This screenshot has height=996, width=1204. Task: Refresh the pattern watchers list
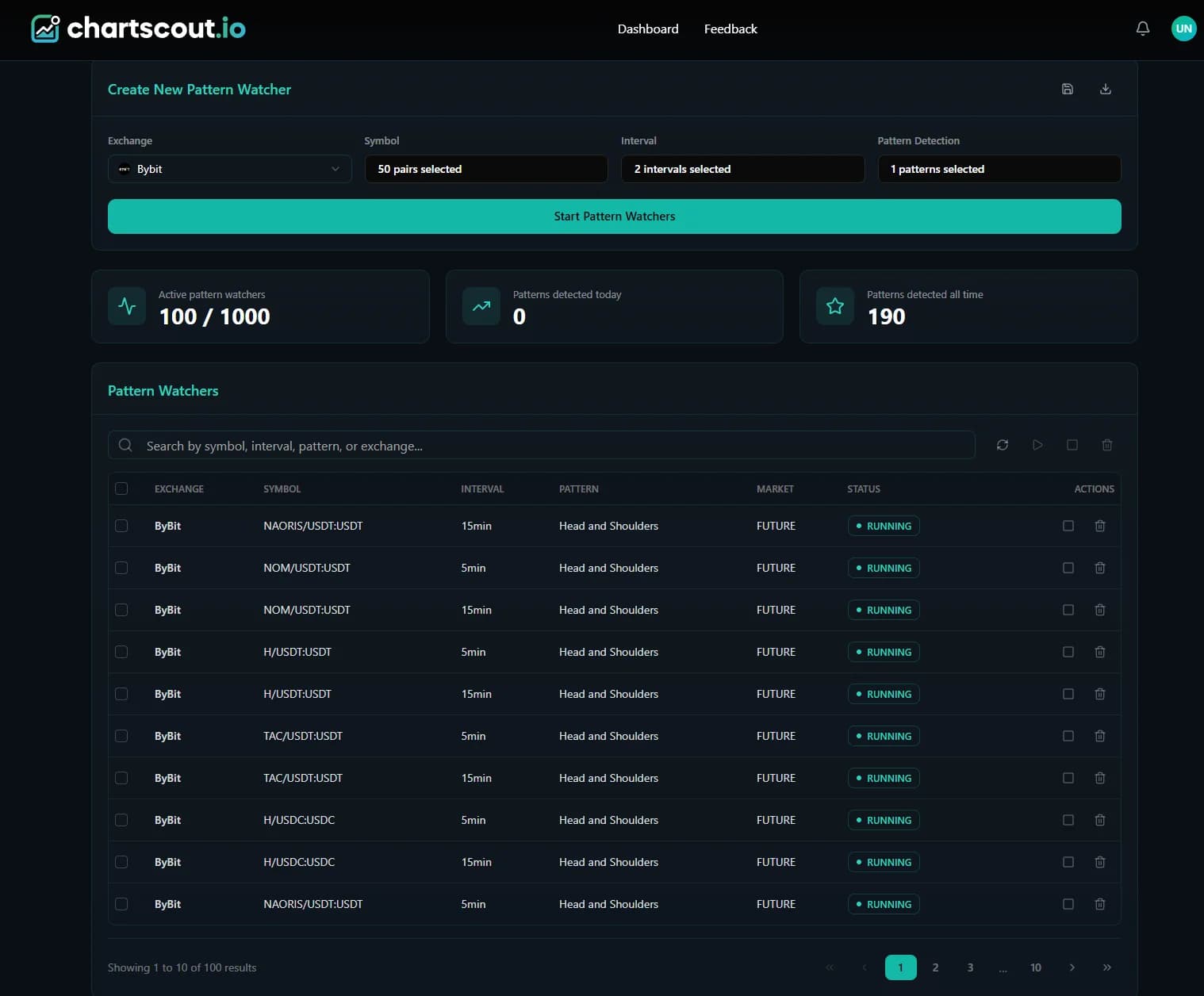1002,445
